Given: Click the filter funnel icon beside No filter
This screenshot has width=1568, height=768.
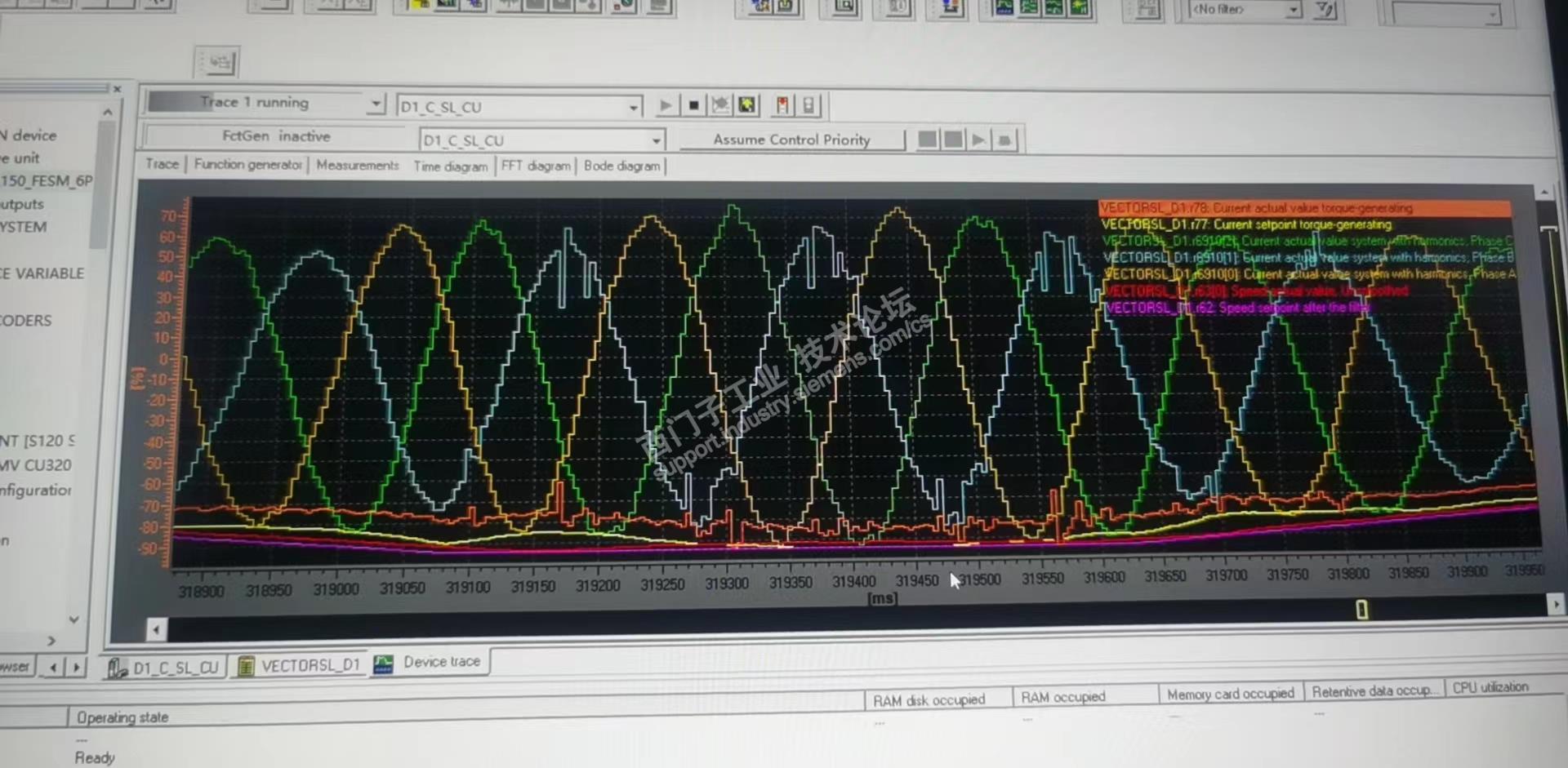Looking at the screenshot, I should [1325, 10].
